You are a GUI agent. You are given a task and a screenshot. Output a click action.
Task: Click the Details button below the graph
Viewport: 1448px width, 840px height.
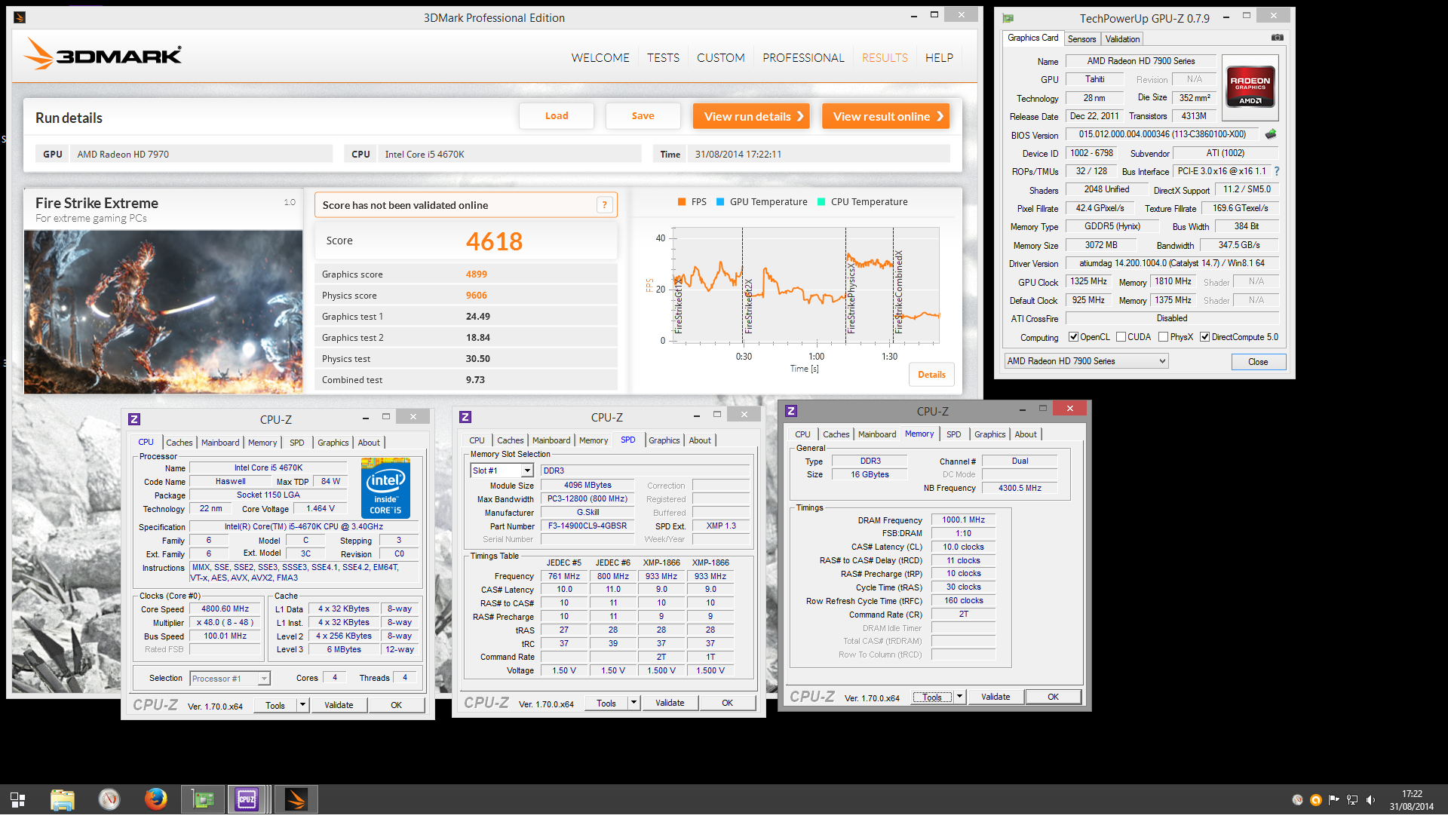point(931,375)
